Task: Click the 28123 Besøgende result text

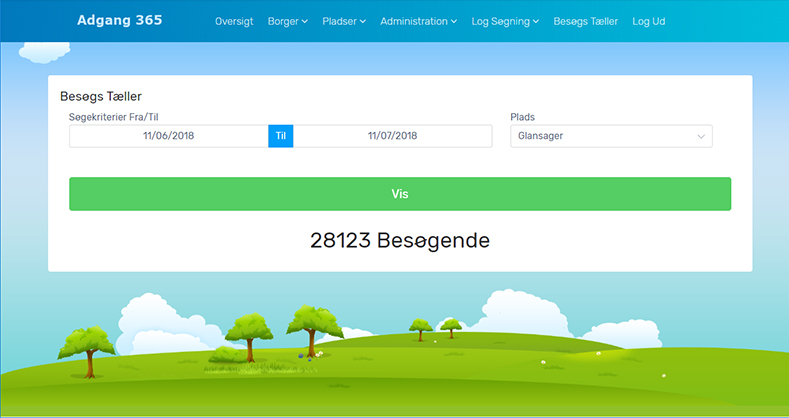Action: click(x=399, y=241)
